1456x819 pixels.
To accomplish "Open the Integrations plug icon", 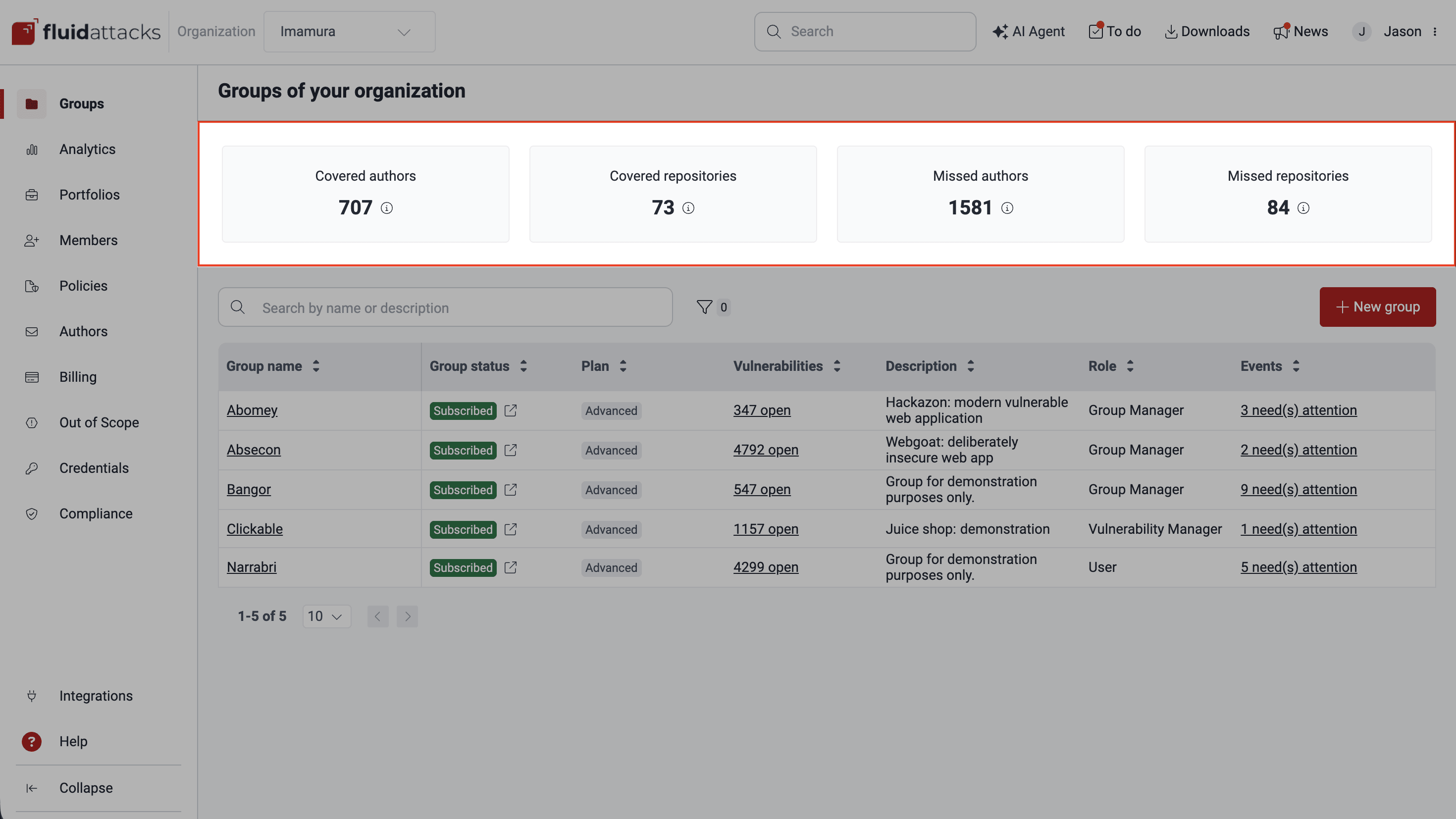I will [x=32, y=696].
